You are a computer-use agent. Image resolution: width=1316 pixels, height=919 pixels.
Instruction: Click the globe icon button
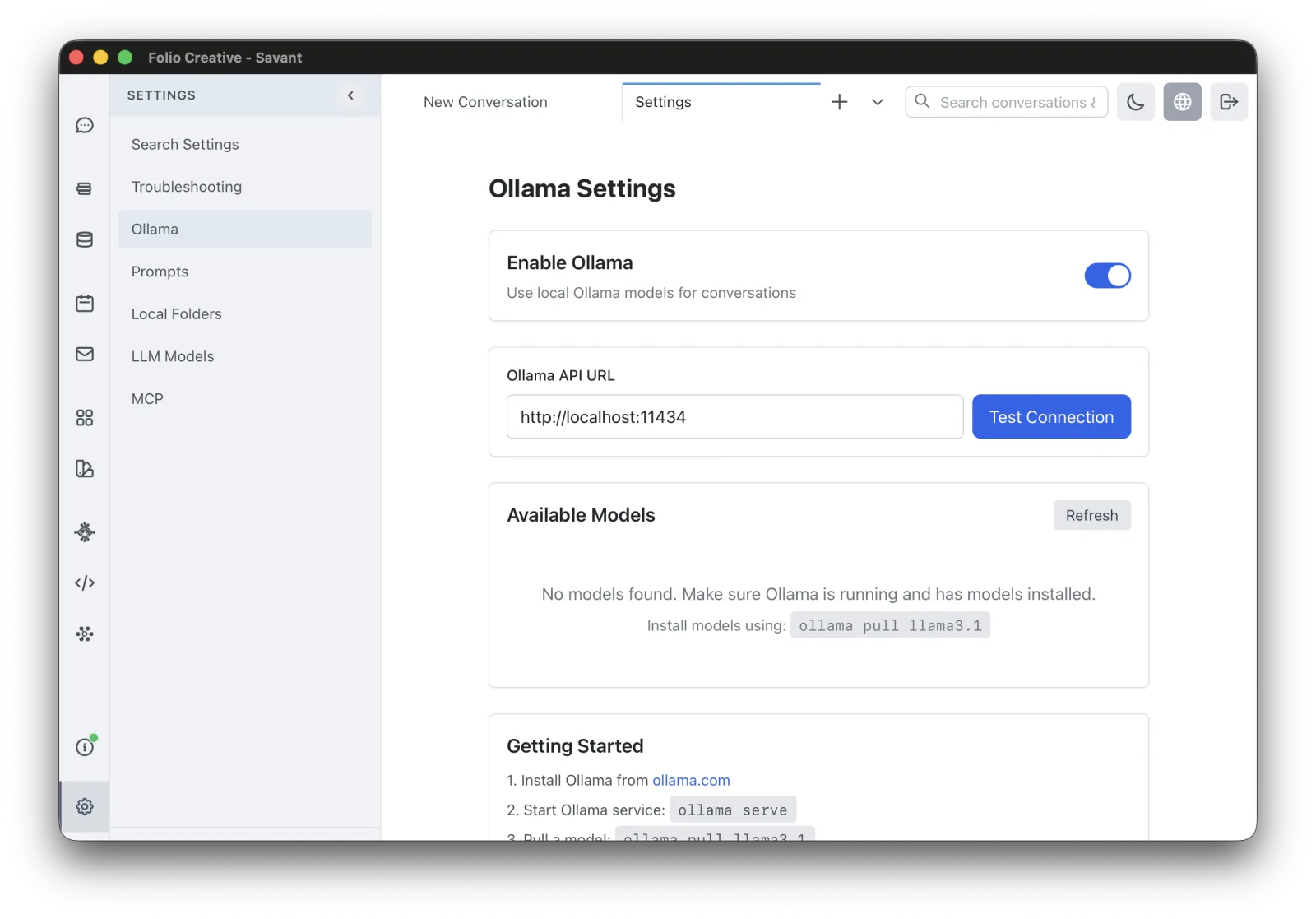point(1182,102)
